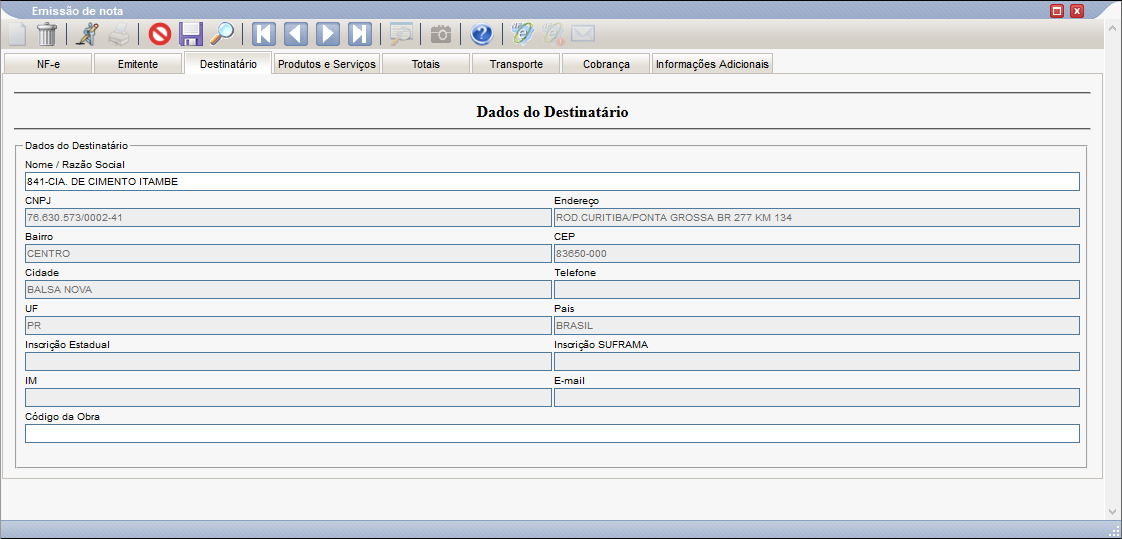Click the scrollbar down arrow

point(1113,511)
